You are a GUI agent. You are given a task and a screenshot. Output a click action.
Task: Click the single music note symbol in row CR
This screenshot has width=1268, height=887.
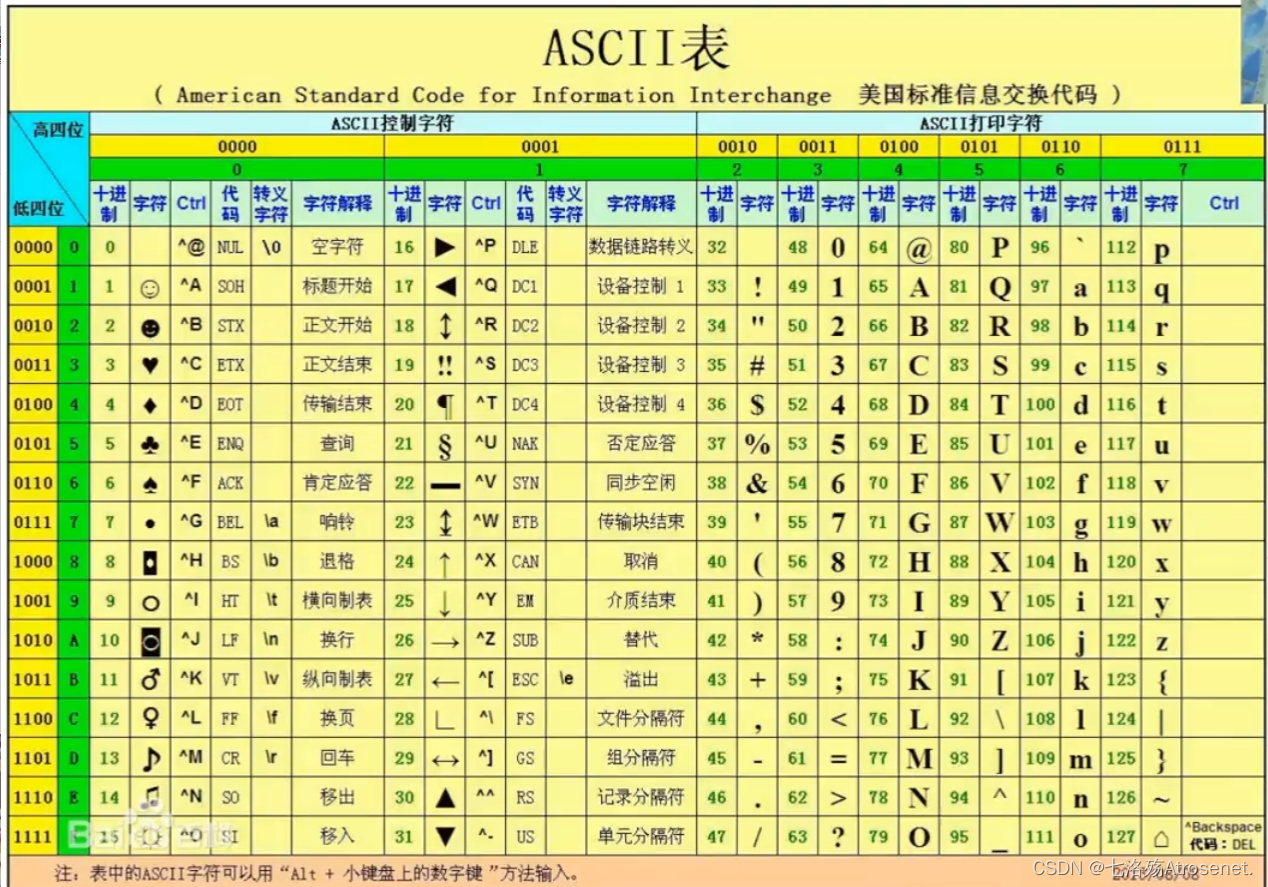pyautogui.click(x=151, y=758)
